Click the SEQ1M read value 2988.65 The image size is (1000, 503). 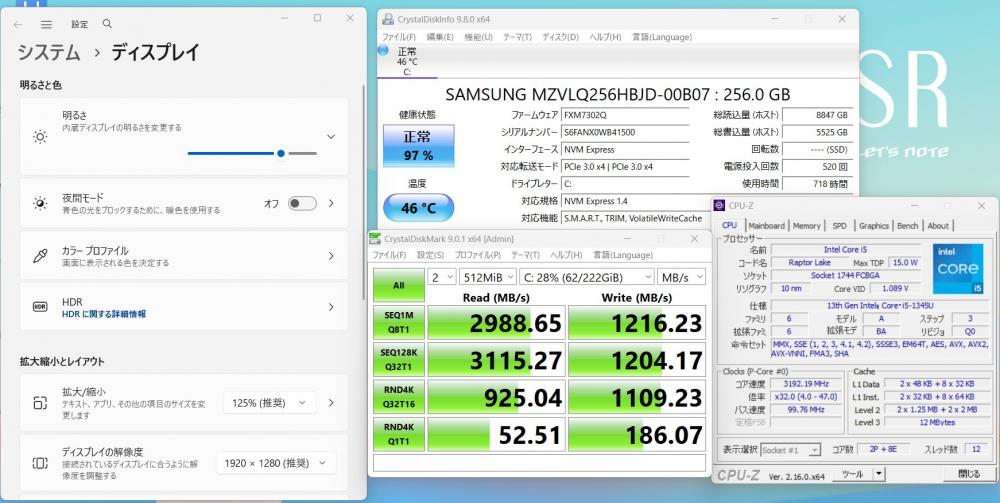pos(496,323)
